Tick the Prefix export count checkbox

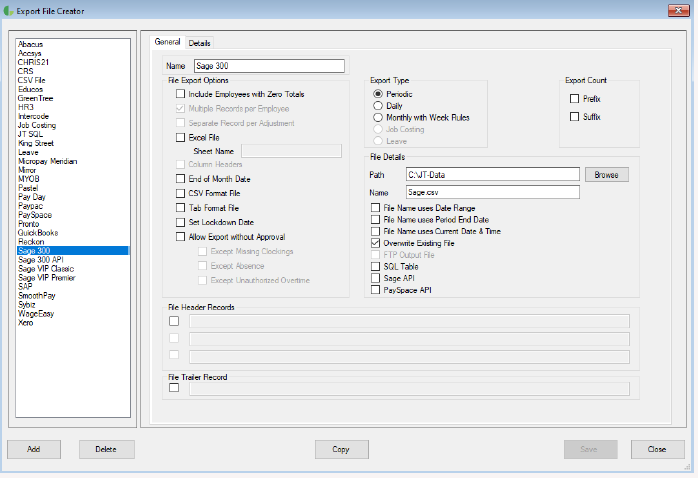[x=575, y=99]
